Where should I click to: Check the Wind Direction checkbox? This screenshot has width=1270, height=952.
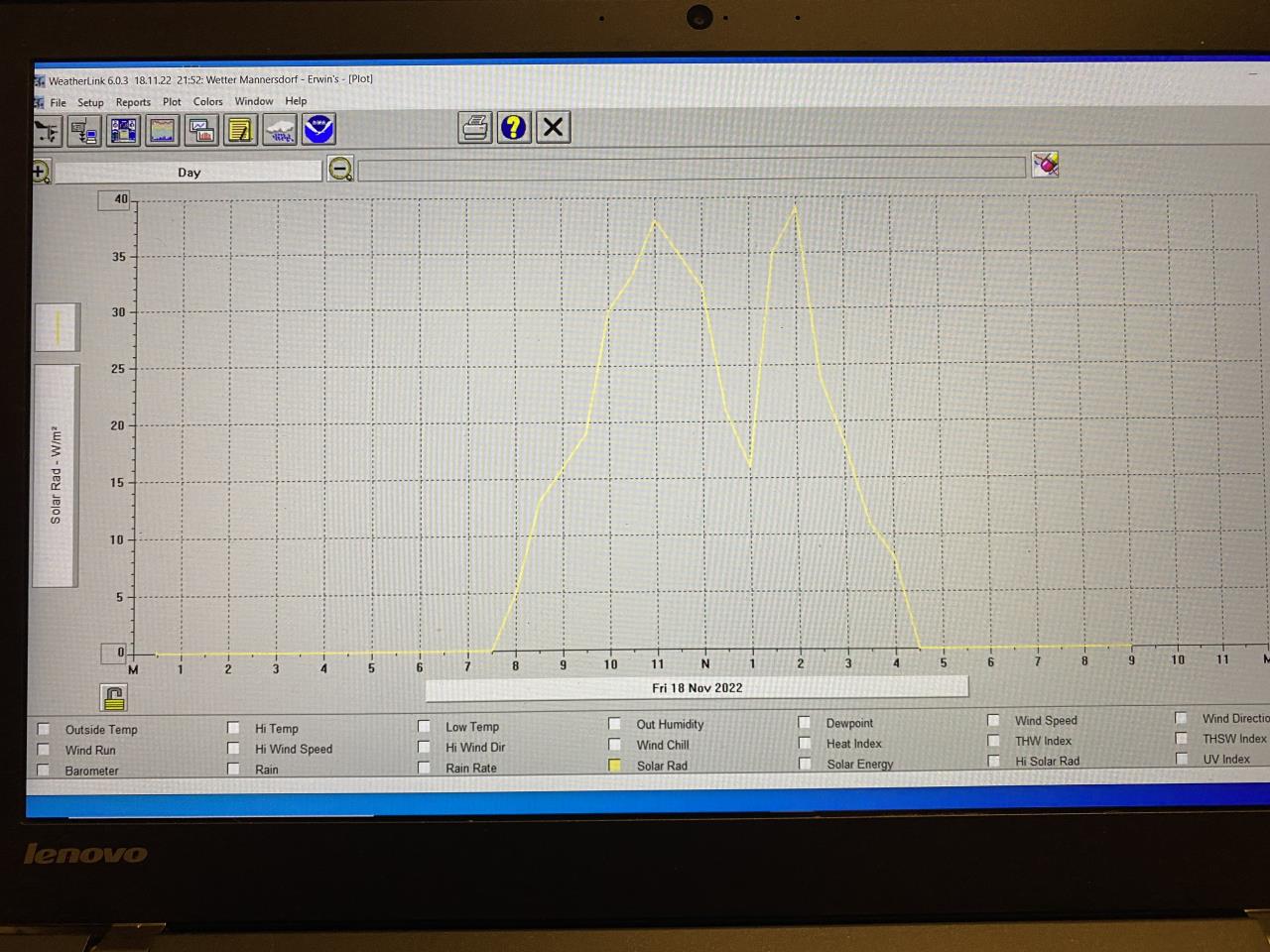point(1181,718)
